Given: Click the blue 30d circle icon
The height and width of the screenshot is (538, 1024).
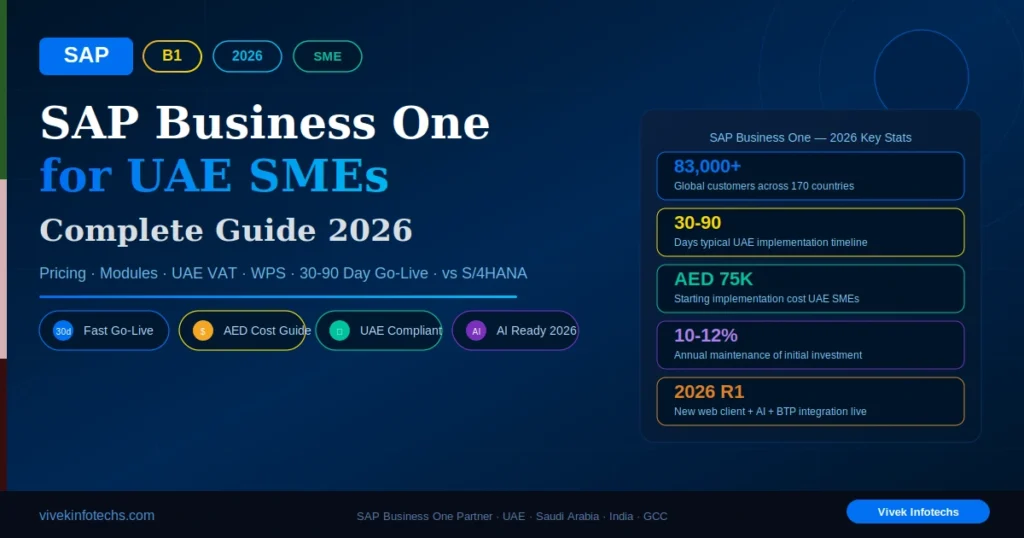Looking at the screenshot, I should pos(63,331).
